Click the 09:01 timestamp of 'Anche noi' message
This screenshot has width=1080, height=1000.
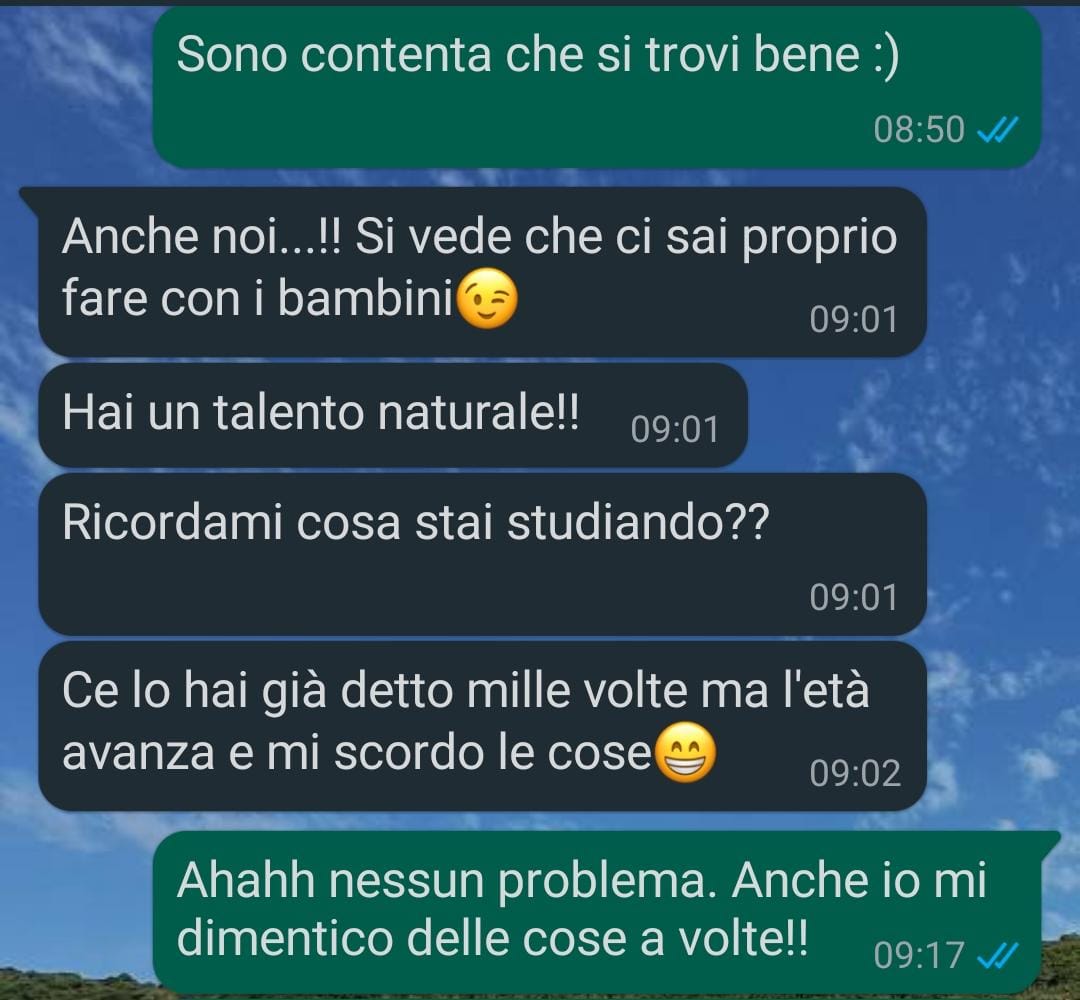pos(854,320)
